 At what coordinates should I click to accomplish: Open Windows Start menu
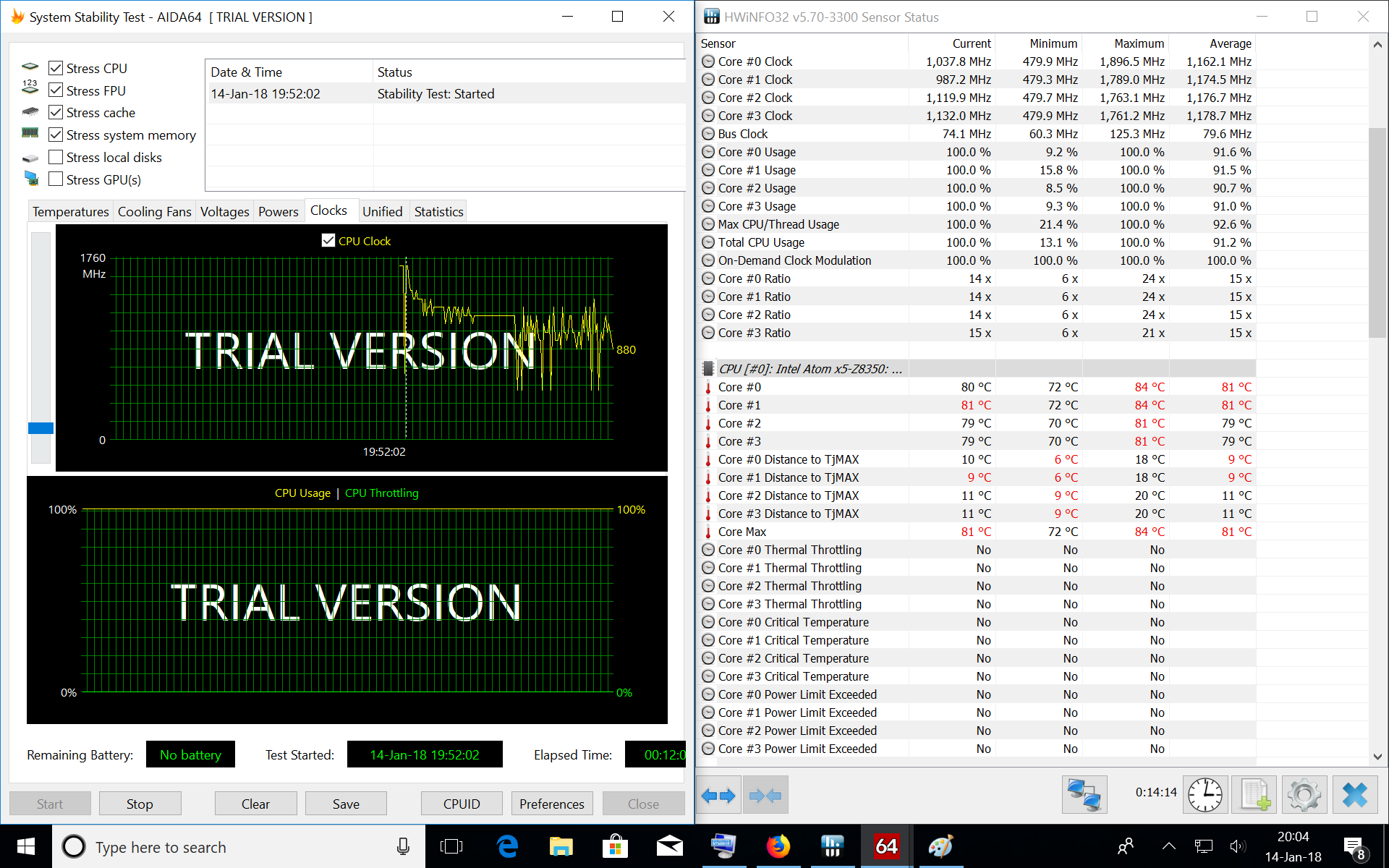[x=26, y=846]
